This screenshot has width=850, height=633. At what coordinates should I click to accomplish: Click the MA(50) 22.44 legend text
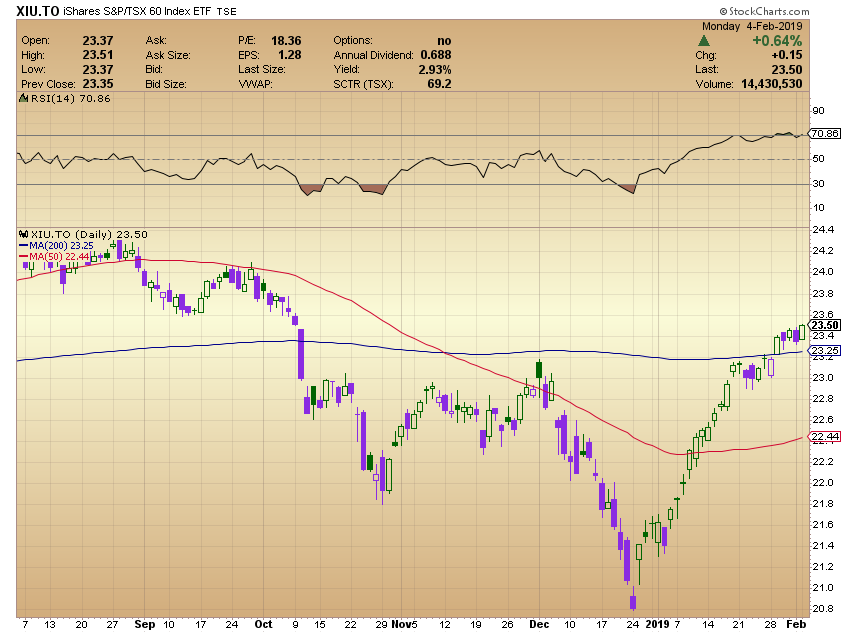click(59, 256)
